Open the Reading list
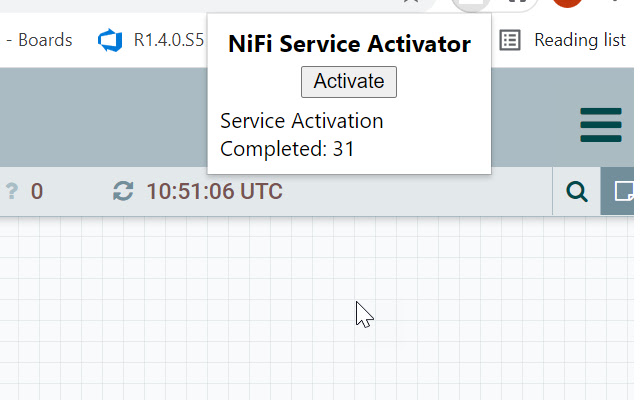The image size is (640, 400). [x=562, y=40]
